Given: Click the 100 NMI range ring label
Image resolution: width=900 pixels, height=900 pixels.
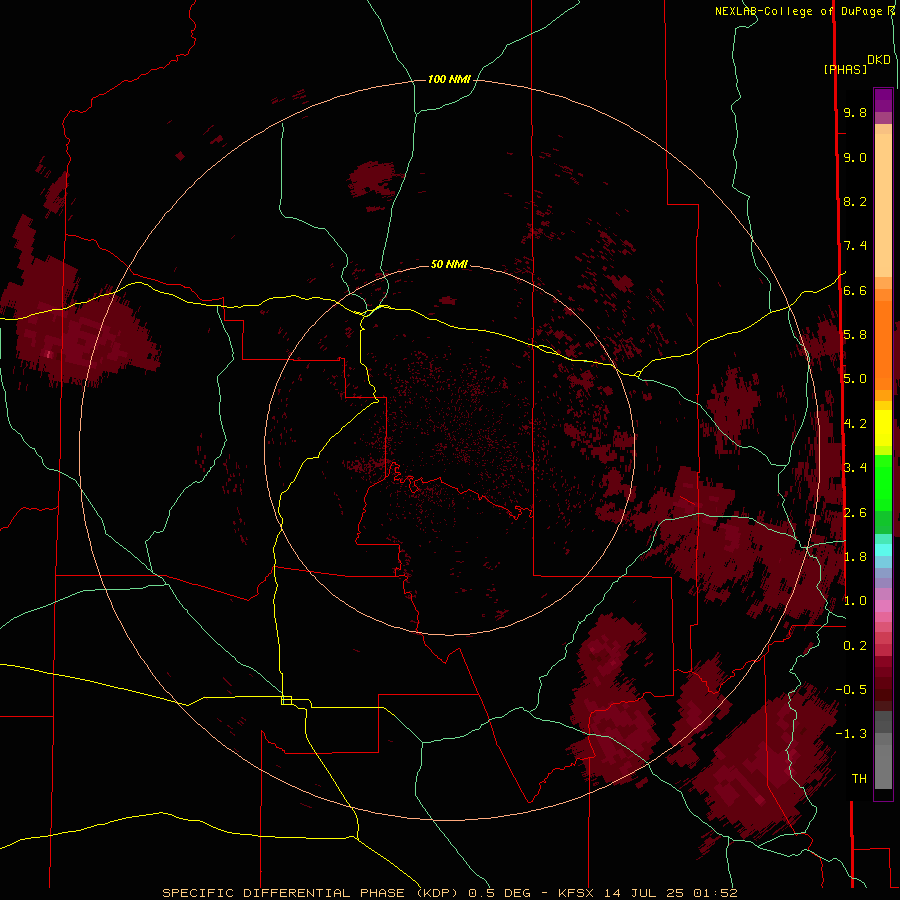Looking at the screenshot, I should point(449,79).
